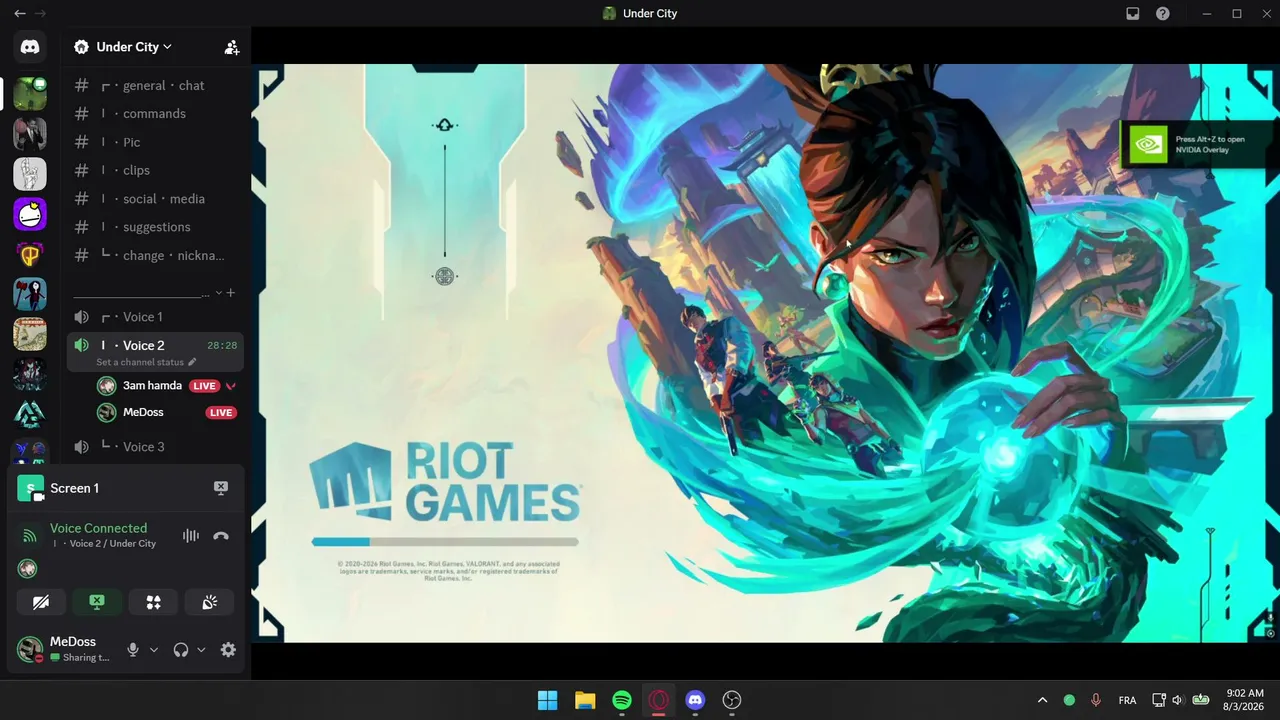The height and width of the screenshot is (720, 1280).
Task: Open the Windows Start menu
Action: pyautogui.click(x=548, y=700)
